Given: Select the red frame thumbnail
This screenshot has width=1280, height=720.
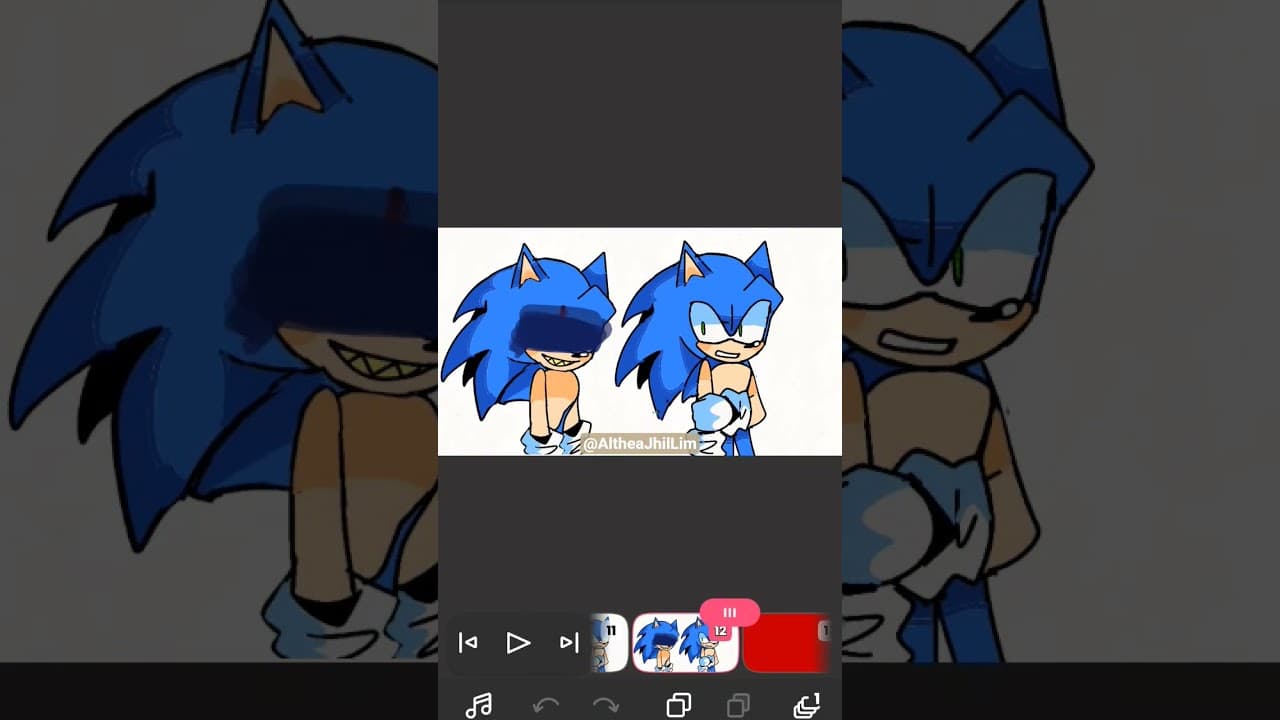Looking at the screenshot, I should pos(787,643).
